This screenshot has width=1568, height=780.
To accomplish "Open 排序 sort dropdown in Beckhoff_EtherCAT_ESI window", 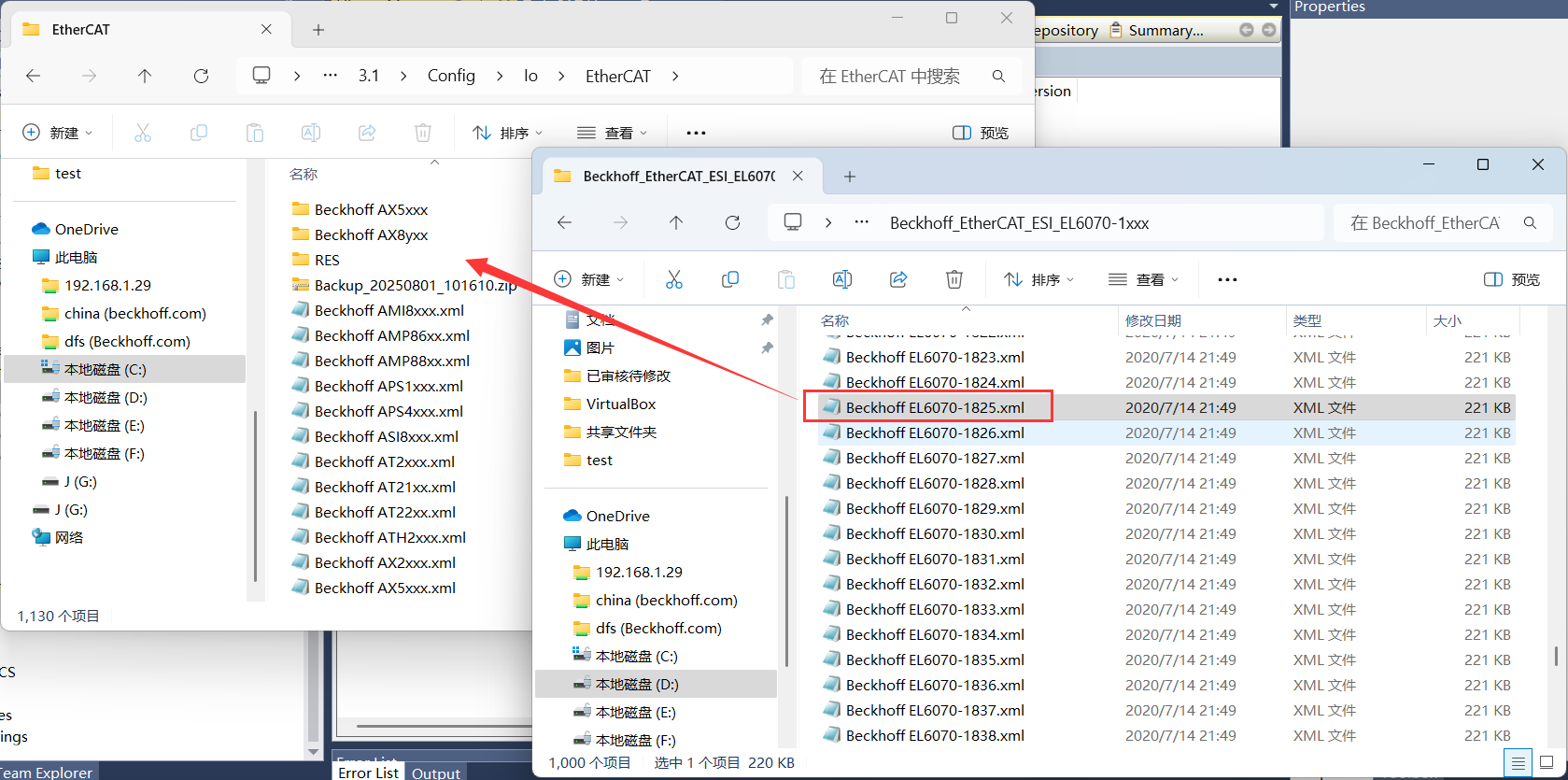I will [x=1039, y=279].
